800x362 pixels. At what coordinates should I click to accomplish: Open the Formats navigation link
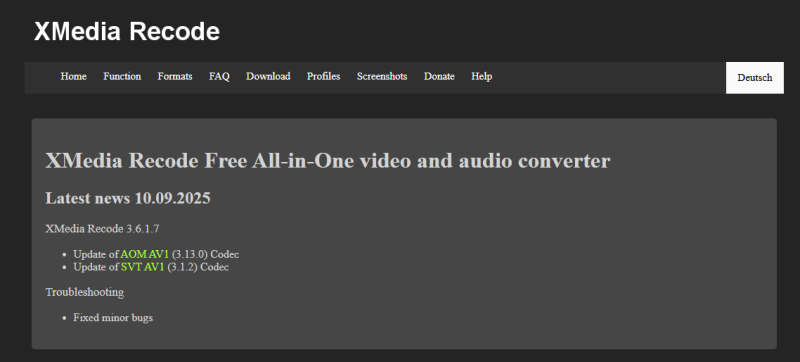[175, 76]
